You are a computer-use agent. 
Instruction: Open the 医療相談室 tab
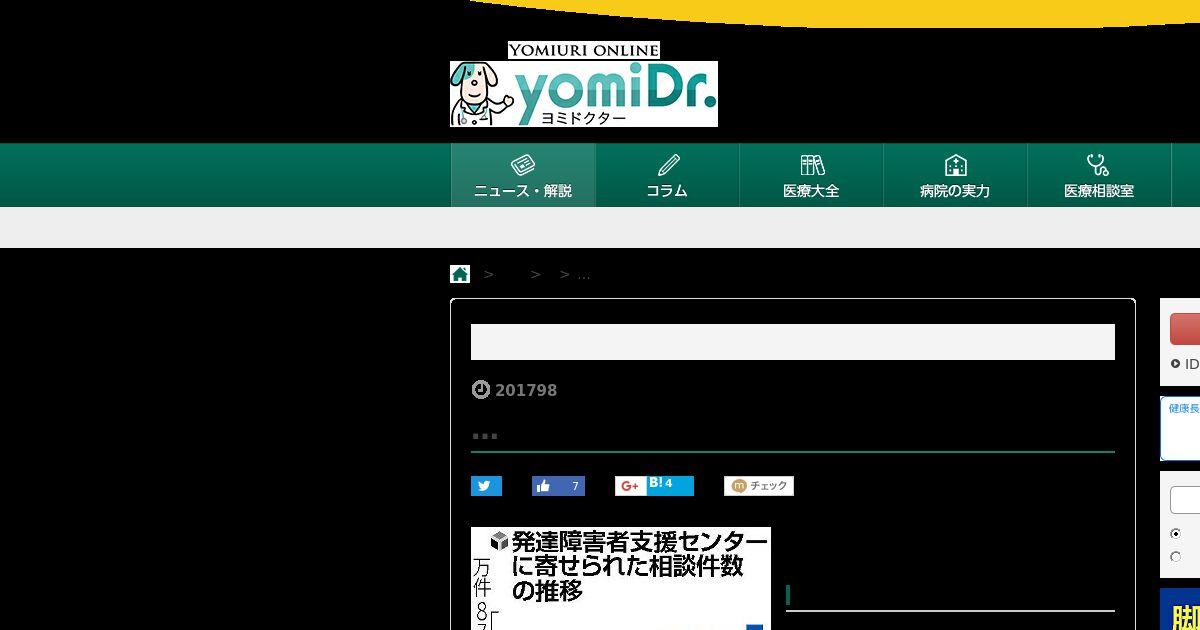(x=1099, y=175)
